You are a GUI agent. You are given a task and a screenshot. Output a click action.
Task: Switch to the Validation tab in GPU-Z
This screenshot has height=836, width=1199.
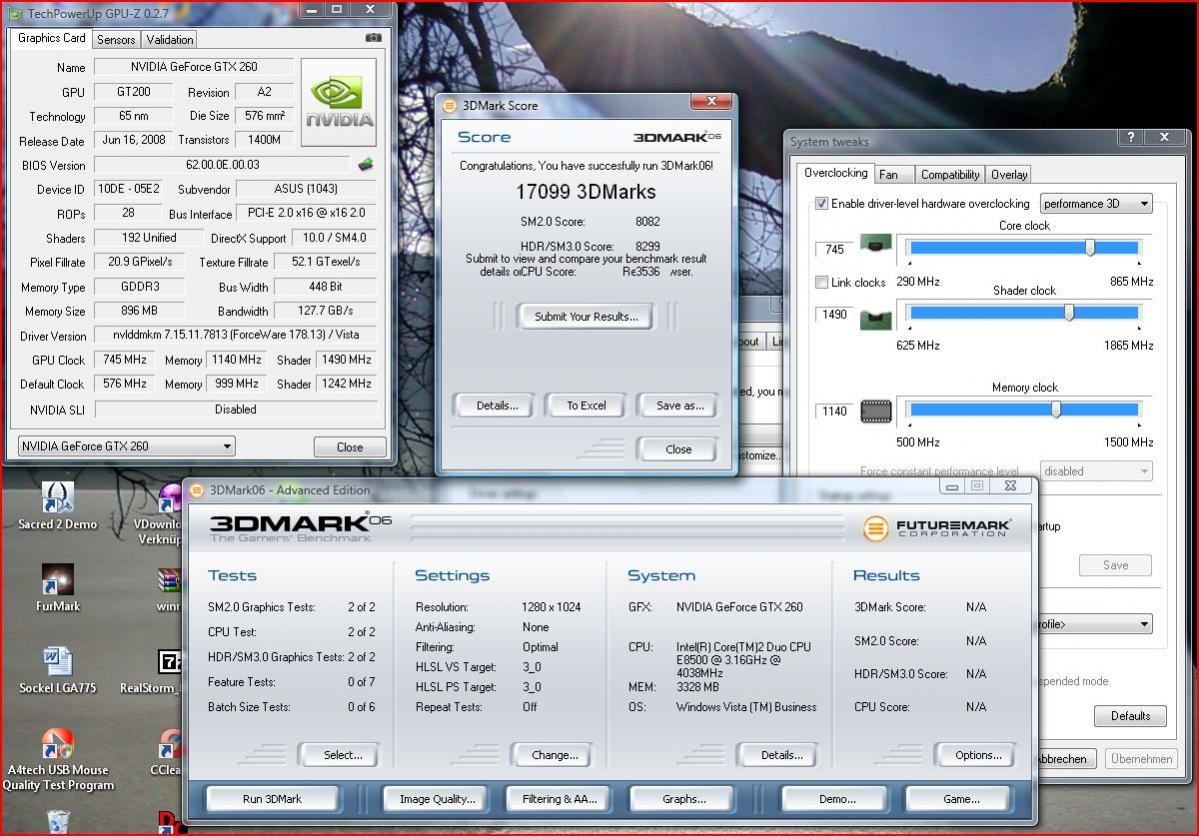tap(169, 39)
